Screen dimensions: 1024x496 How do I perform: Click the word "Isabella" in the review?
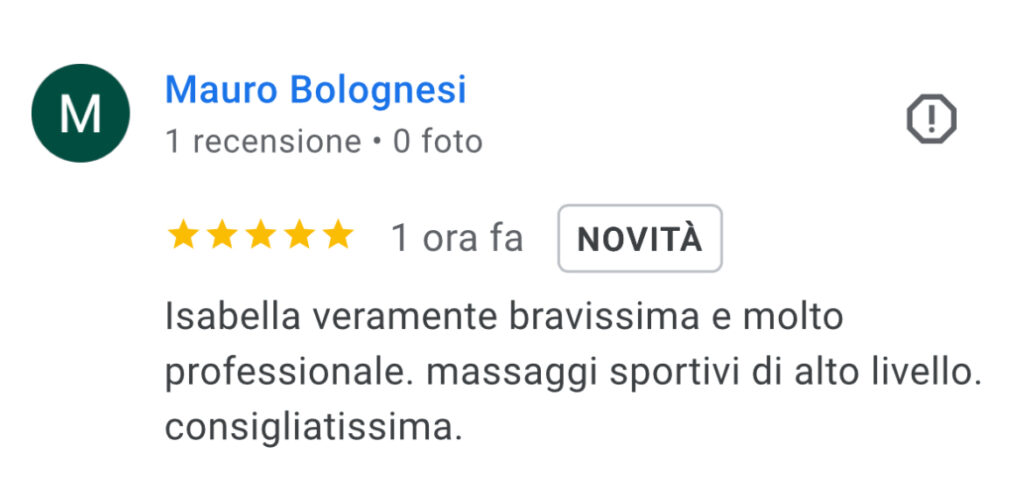coord(232,317)
